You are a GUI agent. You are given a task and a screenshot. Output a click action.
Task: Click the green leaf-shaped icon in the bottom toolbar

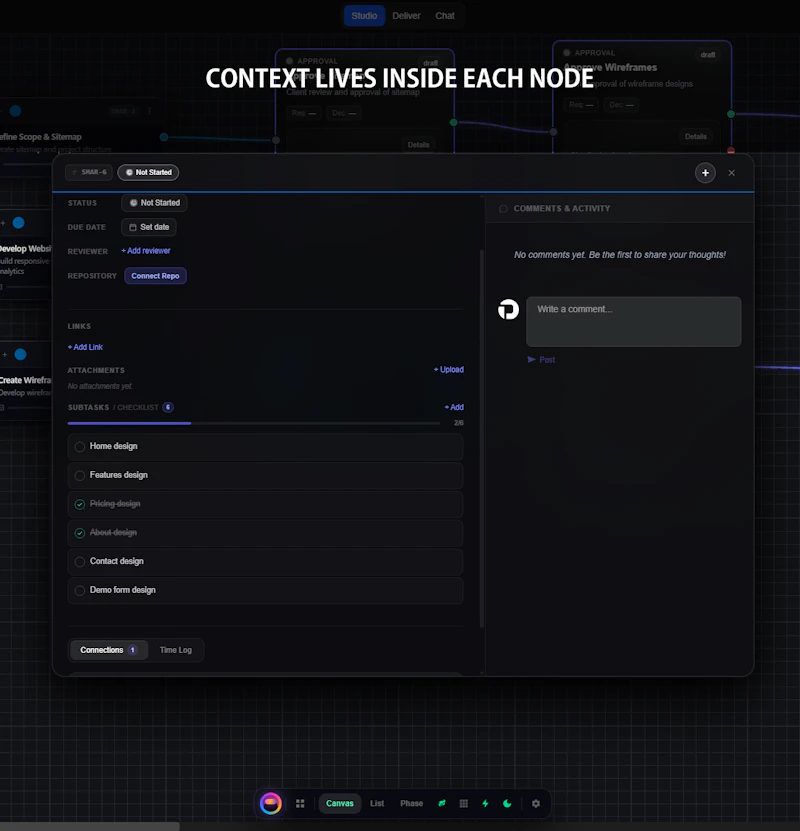point(442,803)
